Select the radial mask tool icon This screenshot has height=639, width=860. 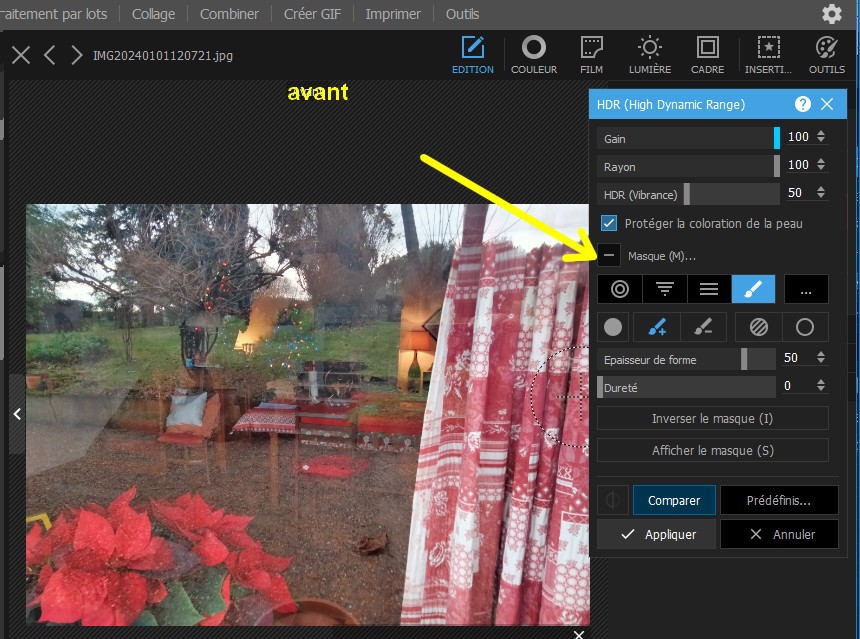point(620,289)
